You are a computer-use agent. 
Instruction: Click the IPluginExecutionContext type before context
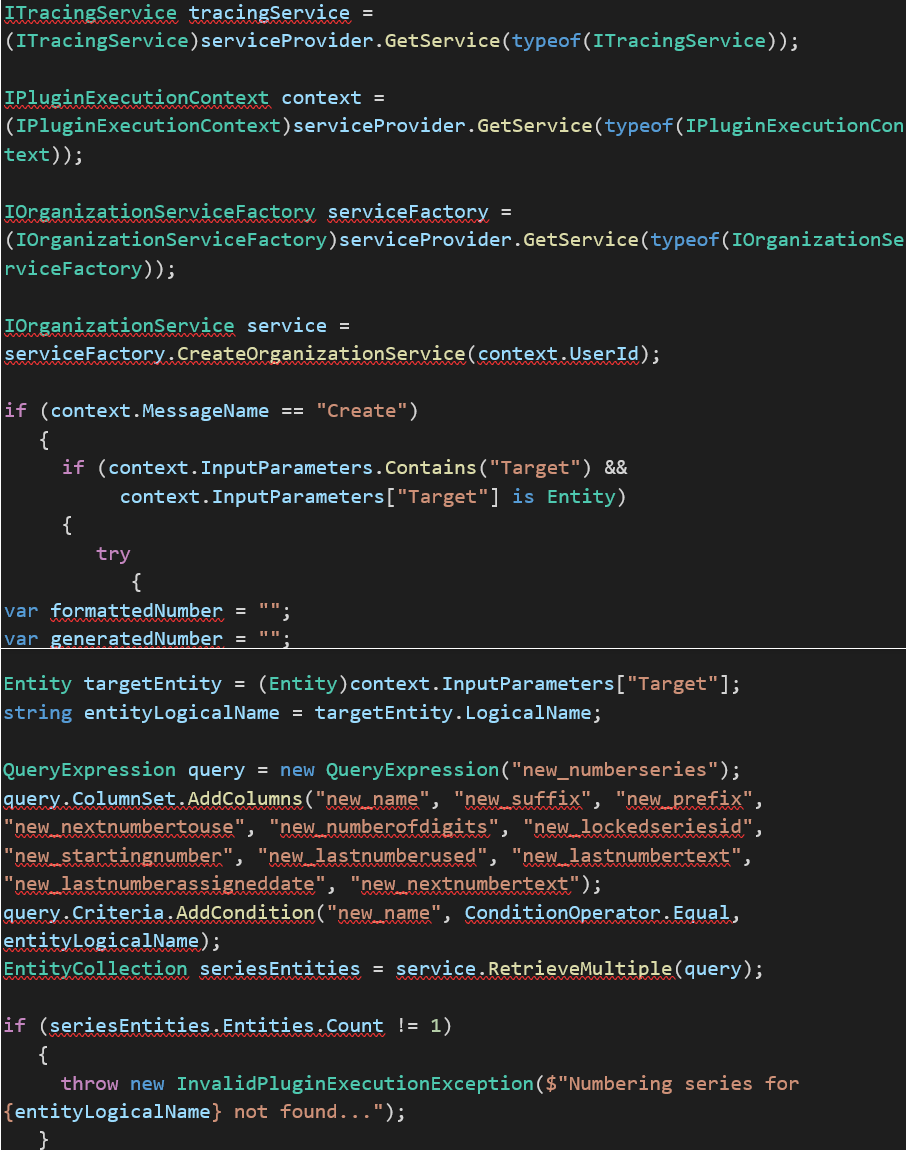pyautogui.click(x=136, y=98)
